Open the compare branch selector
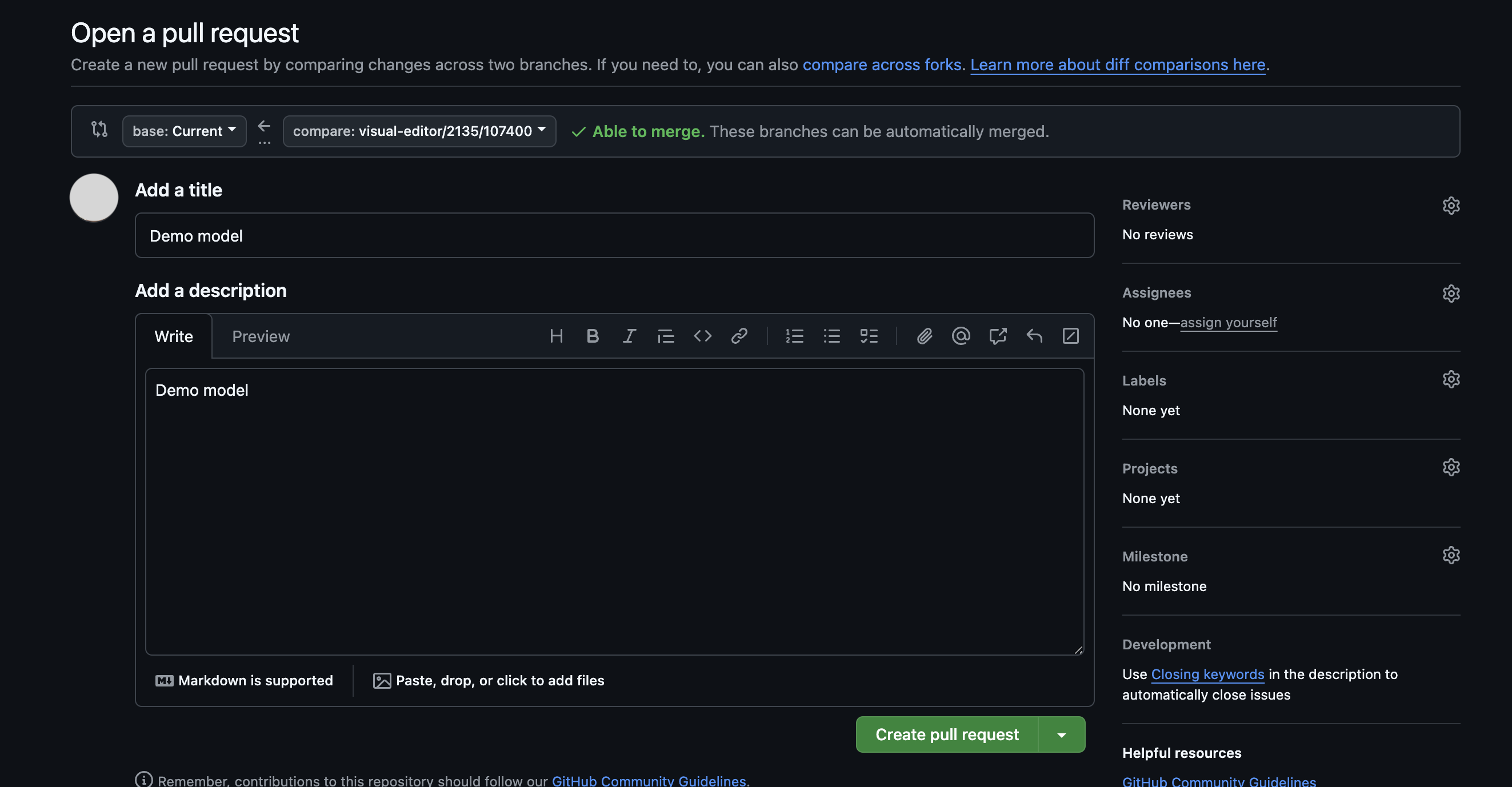Screen dimensions: 1512x787 419,131
